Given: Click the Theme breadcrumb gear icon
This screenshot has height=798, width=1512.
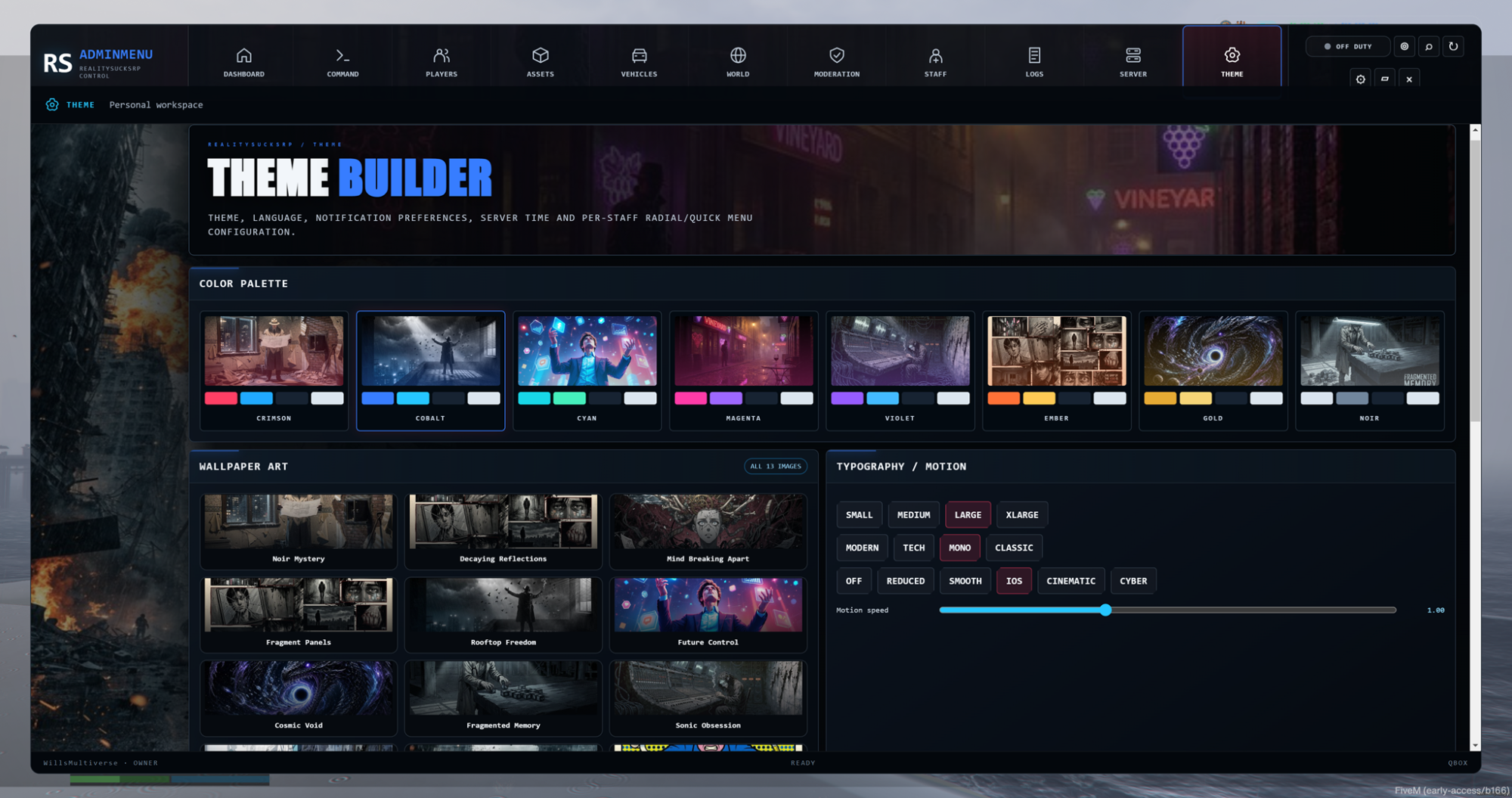Looking at the screenshot, I should click(x=51, y=104).
